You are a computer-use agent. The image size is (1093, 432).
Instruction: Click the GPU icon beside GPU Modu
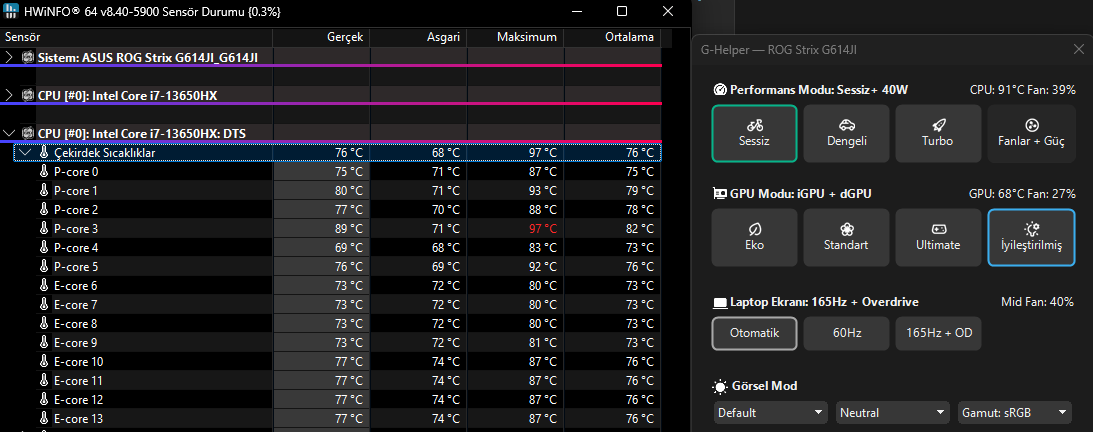click(x=720, y=193)
